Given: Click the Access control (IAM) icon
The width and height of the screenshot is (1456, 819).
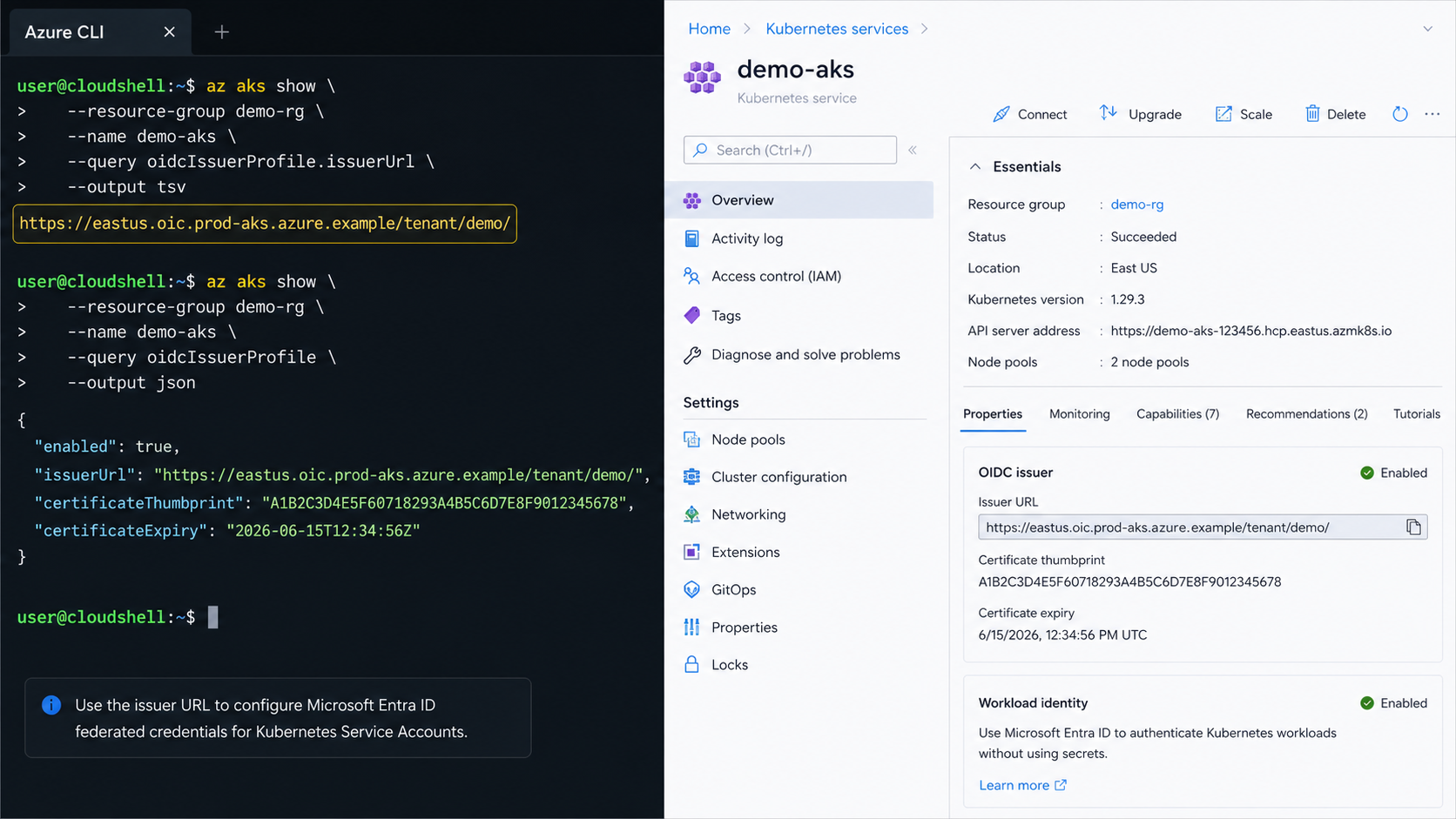Looking at the screenshot, I should (692, 276).
